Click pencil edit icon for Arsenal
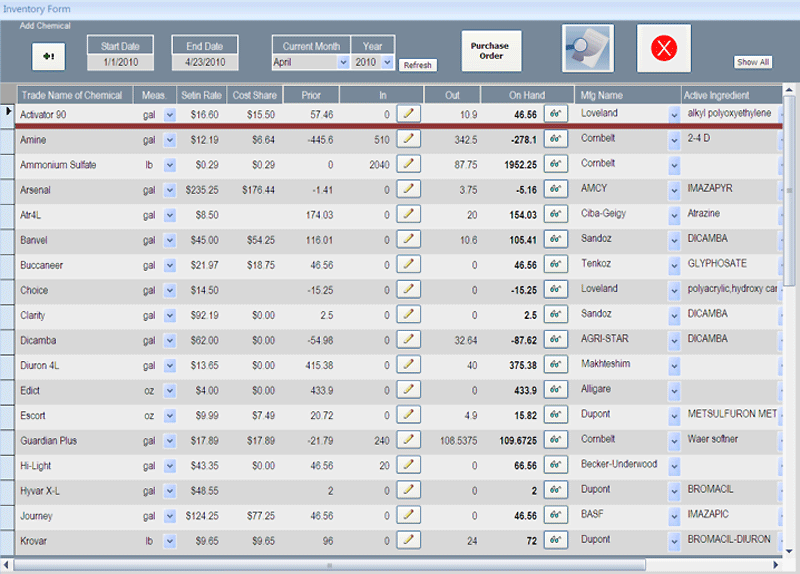The image size is (800, 574). click(x=408, y=189)
